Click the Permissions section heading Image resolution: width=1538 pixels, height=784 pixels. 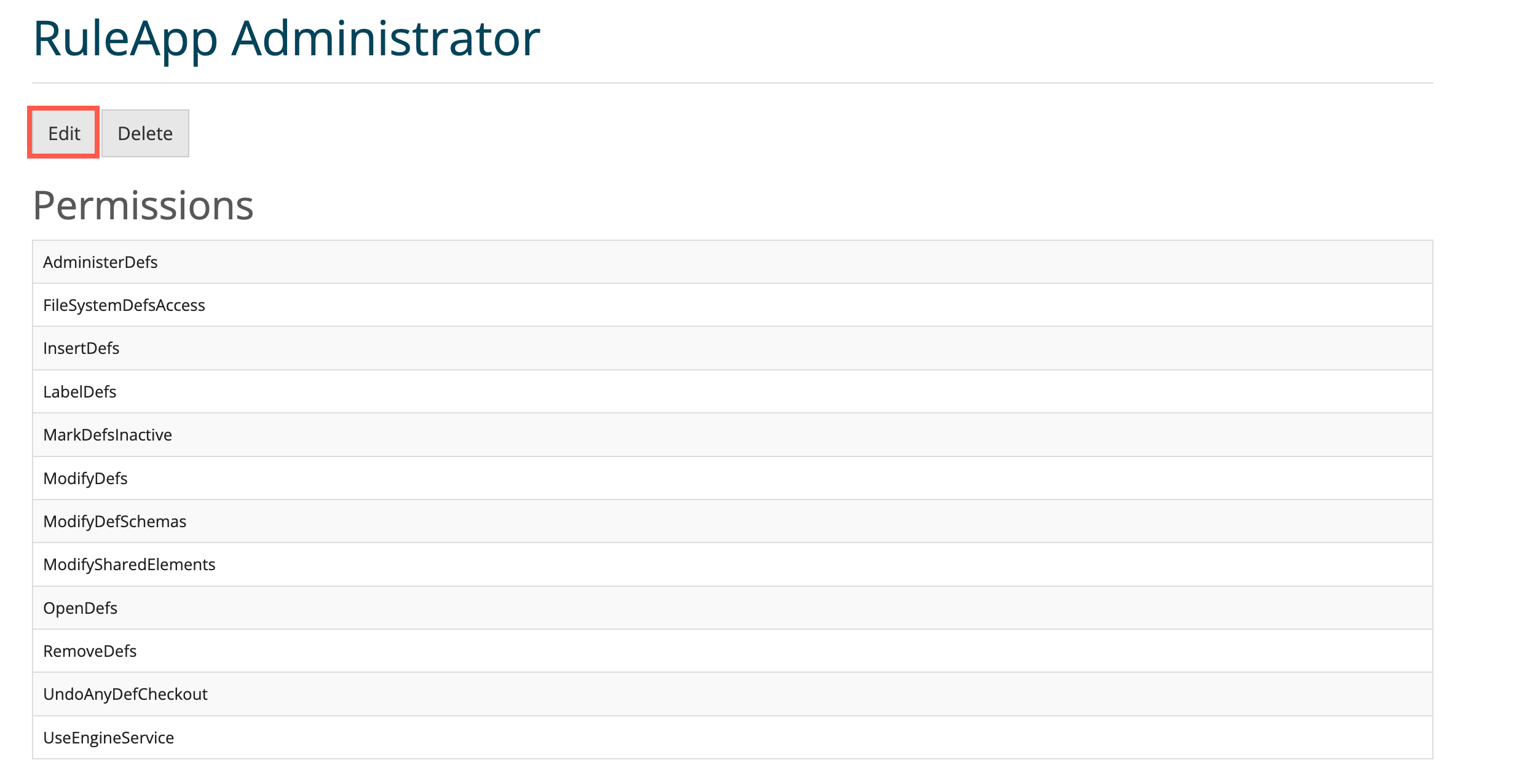pos(143,205)
